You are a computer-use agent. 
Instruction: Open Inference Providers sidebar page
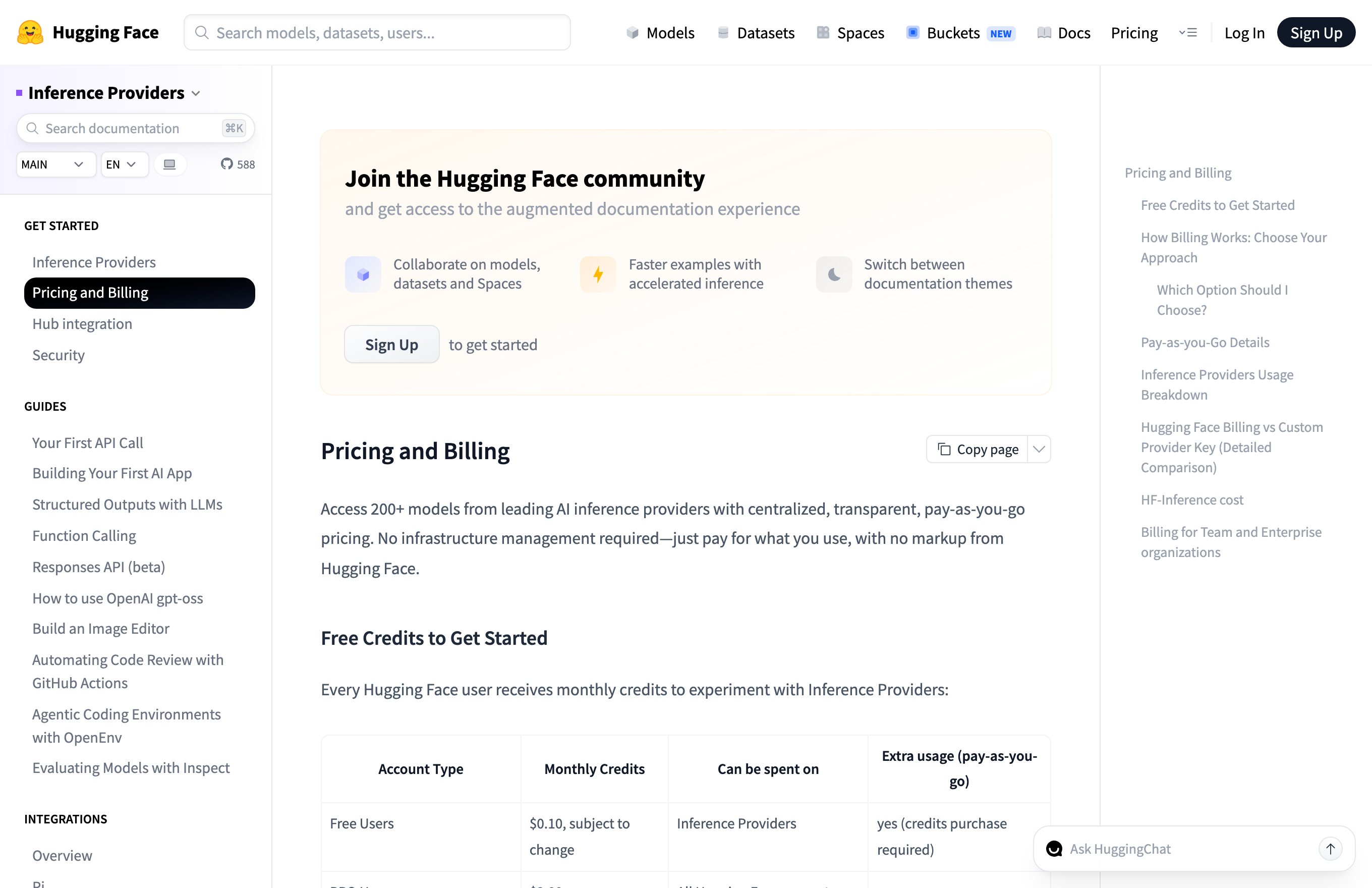94,262
